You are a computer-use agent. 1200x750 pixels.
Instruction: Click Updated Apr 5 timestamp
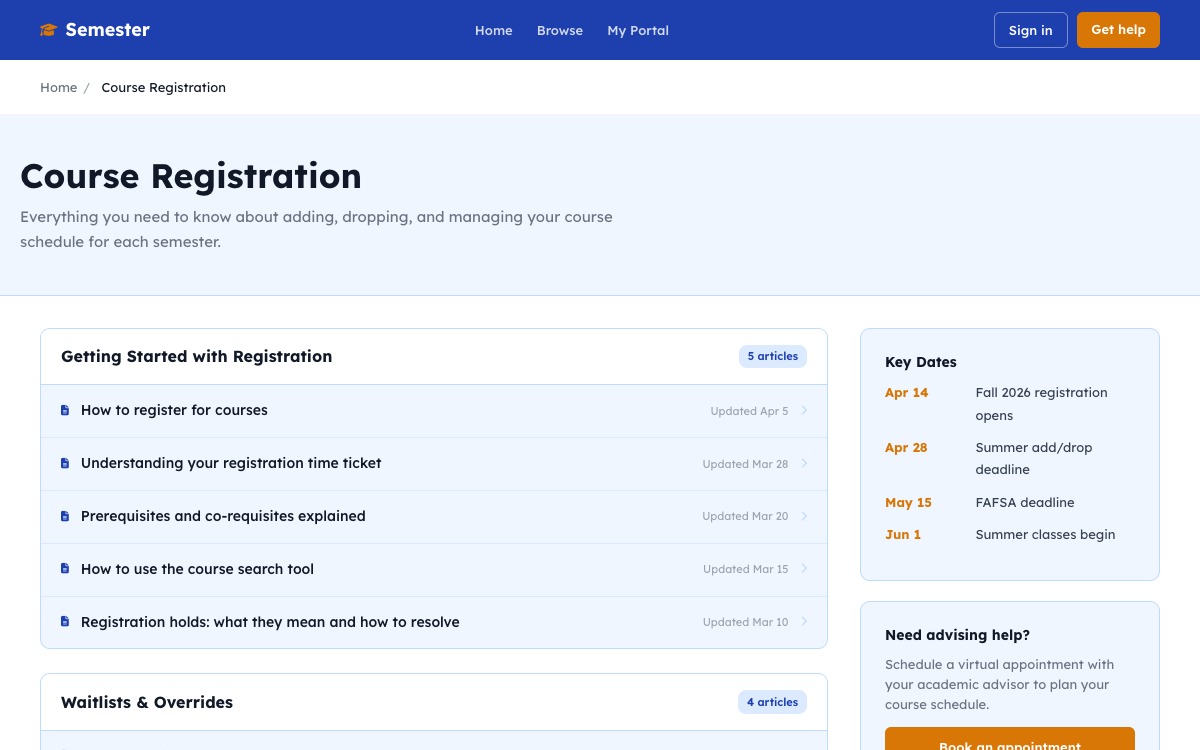click(749, 411)
